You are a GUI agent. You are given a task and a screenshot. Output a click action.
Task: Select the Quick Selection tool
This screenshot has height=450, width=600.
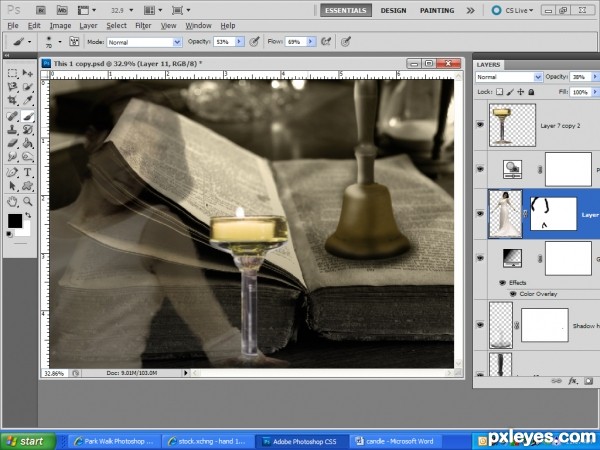[x=28, y=86]
